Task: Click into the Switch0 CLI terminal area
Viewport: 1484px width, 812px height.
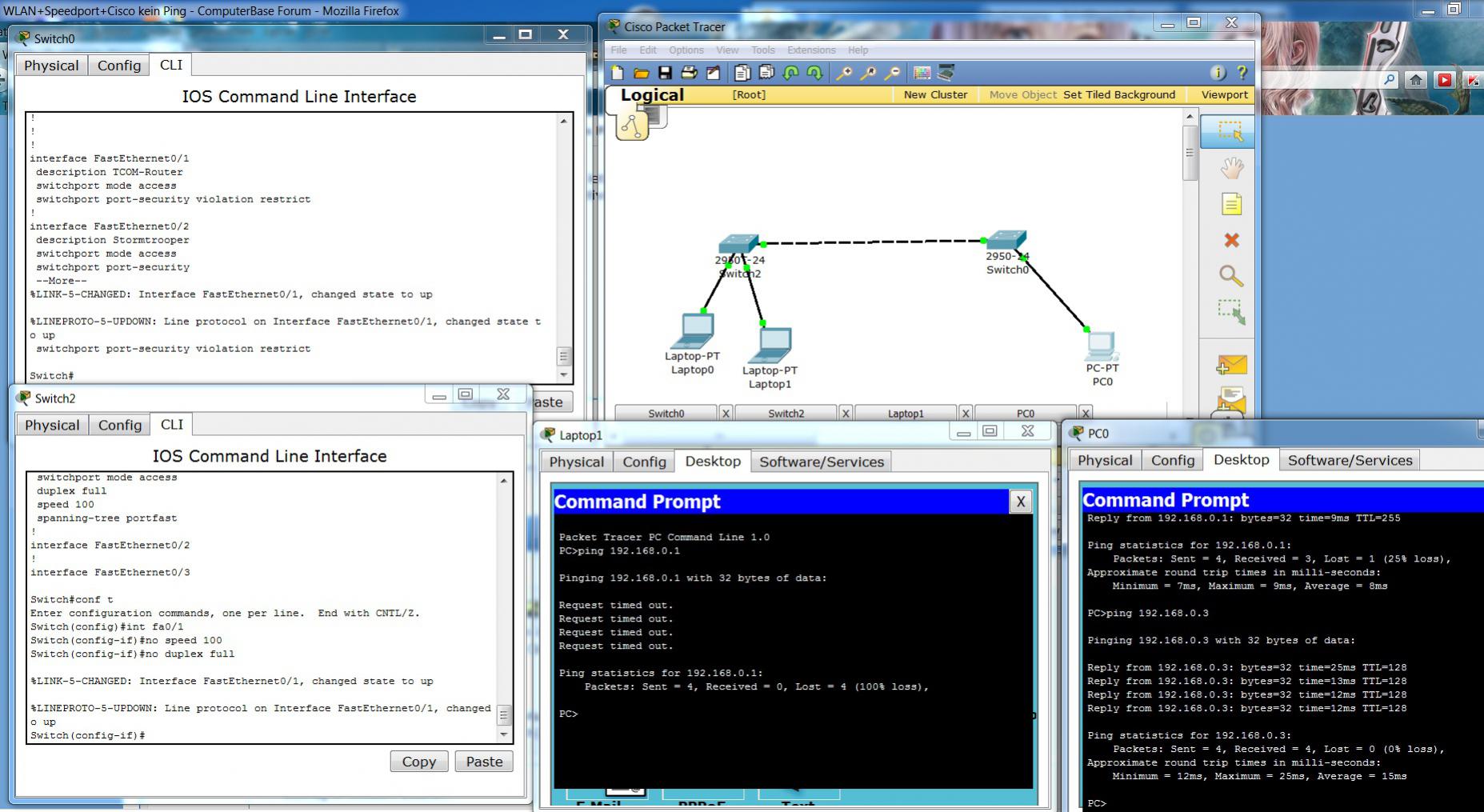Action: (293, 248)
